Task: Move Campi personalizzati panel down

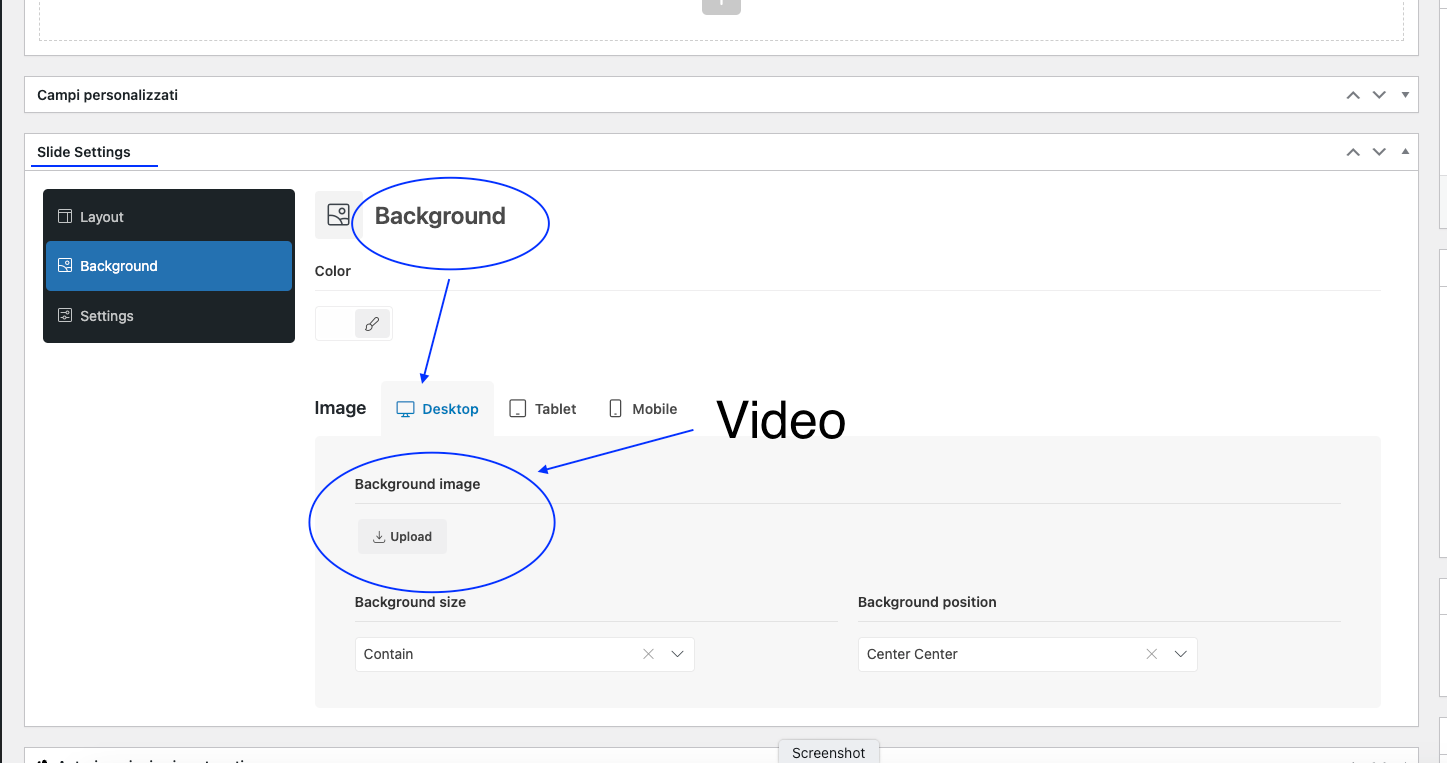Action: 1379,95
